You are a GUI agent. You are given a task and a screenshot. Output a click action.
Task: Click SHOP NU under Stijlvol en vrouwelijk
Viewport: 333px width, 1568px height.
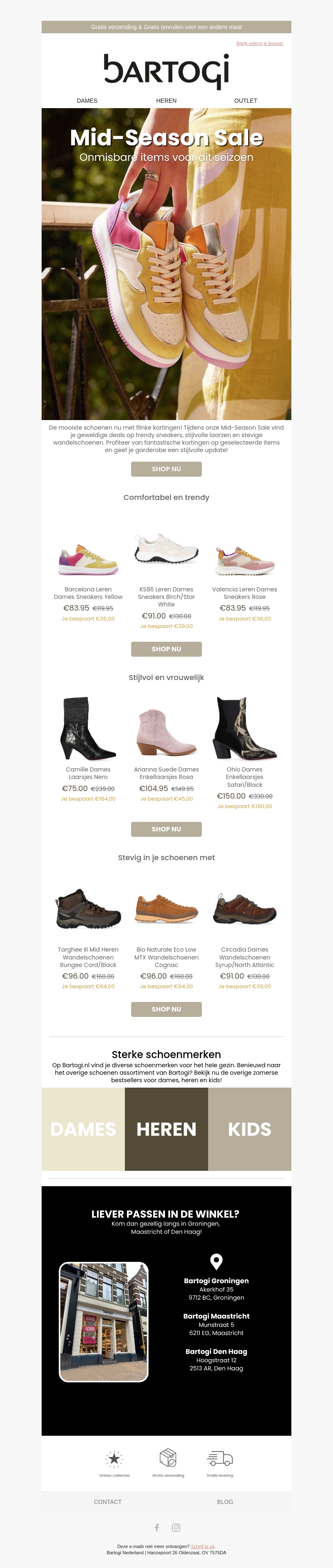coord(166,829)
